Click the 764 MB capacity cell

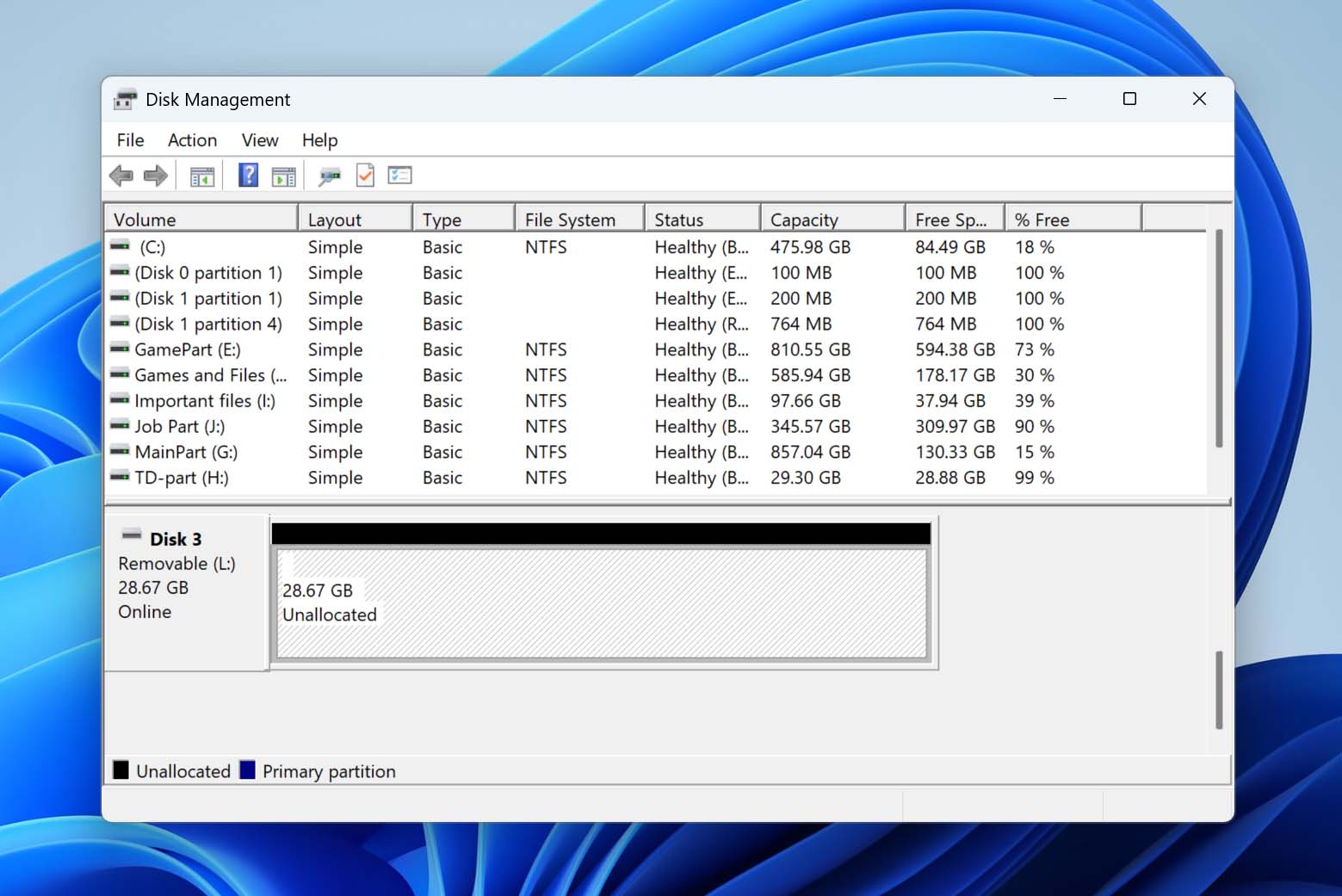point(801,324)
